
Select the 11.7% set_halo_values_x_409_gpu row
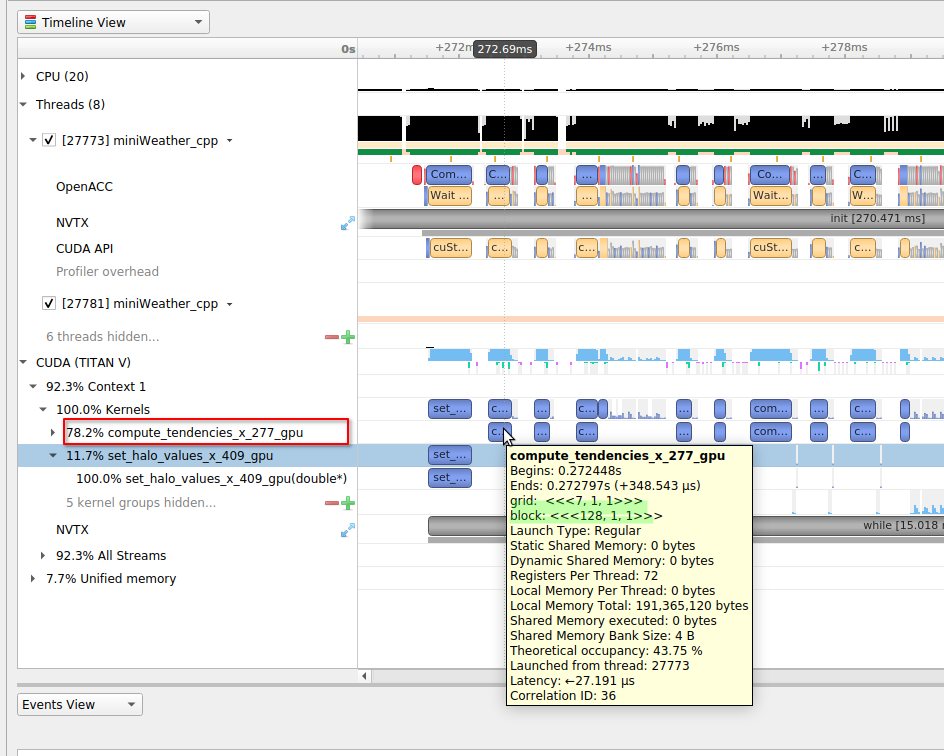170,456
